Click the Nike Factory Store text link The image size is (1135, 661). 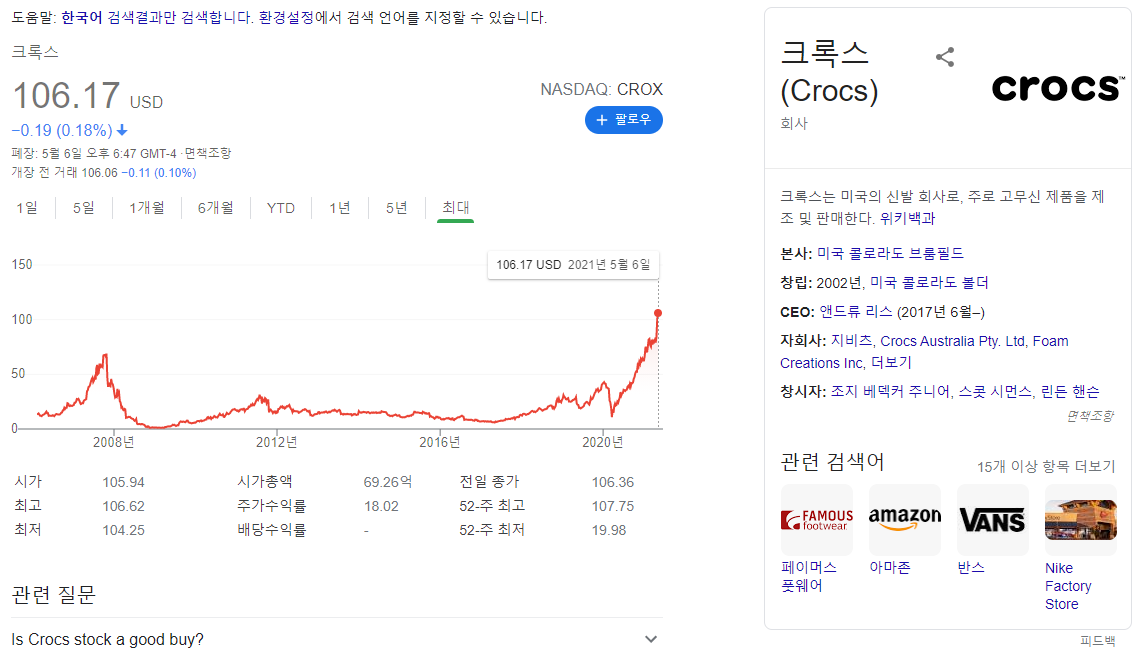[1068, 586]
